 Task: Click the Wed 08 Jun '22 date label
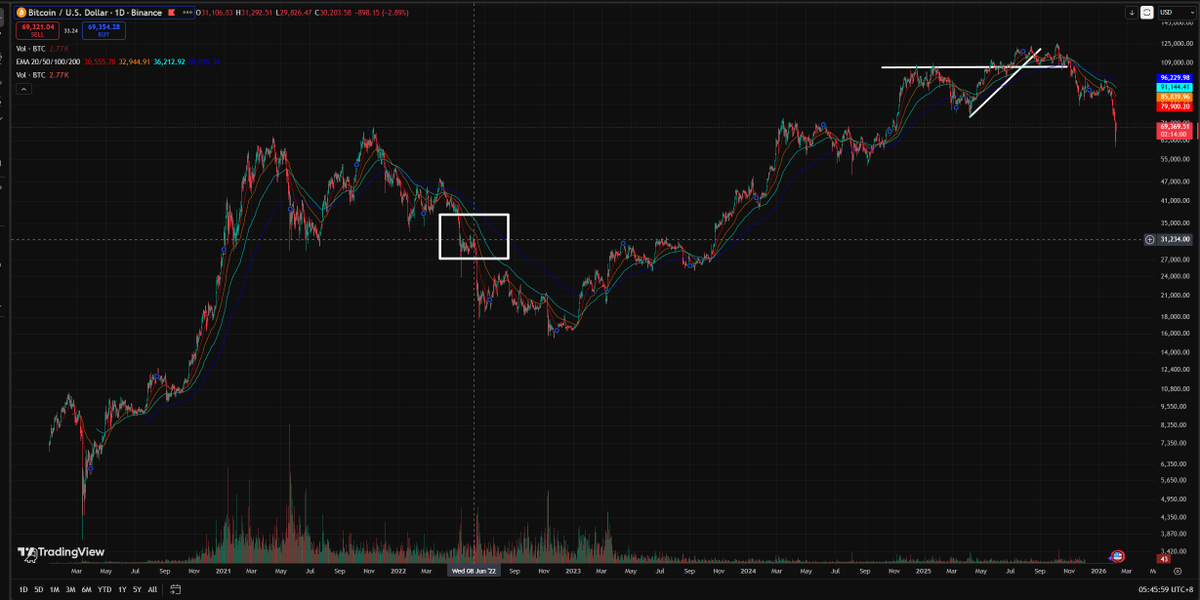(473, 570)
